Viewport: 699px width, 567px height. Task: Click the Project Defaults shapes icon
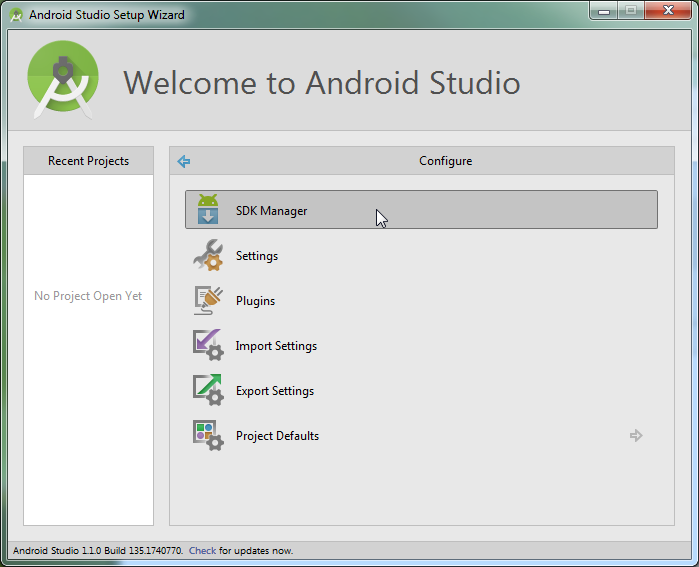[x=208, y=435]
